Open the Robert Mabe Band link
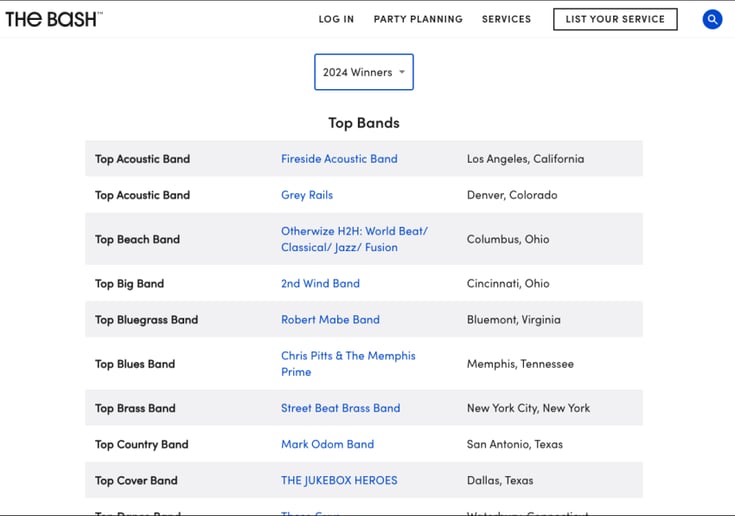Image resolution: width=735 pixels, height=516 pixels. coord(330,320)
